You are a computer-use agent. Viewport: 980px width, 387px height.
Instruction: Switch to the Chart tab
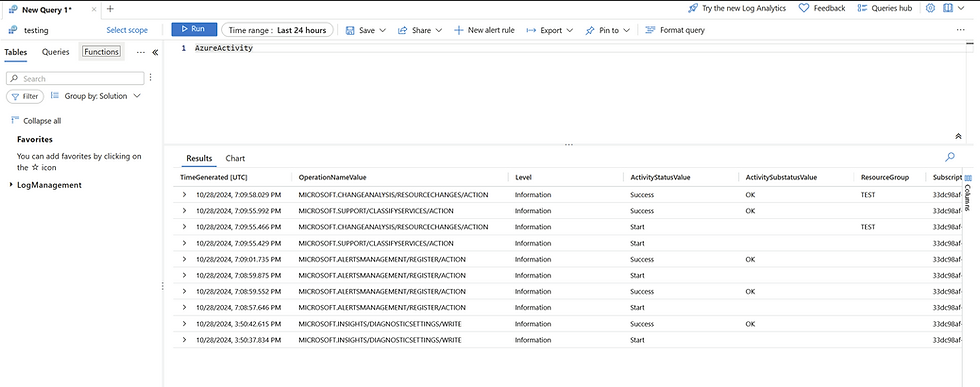click(235, 159)
